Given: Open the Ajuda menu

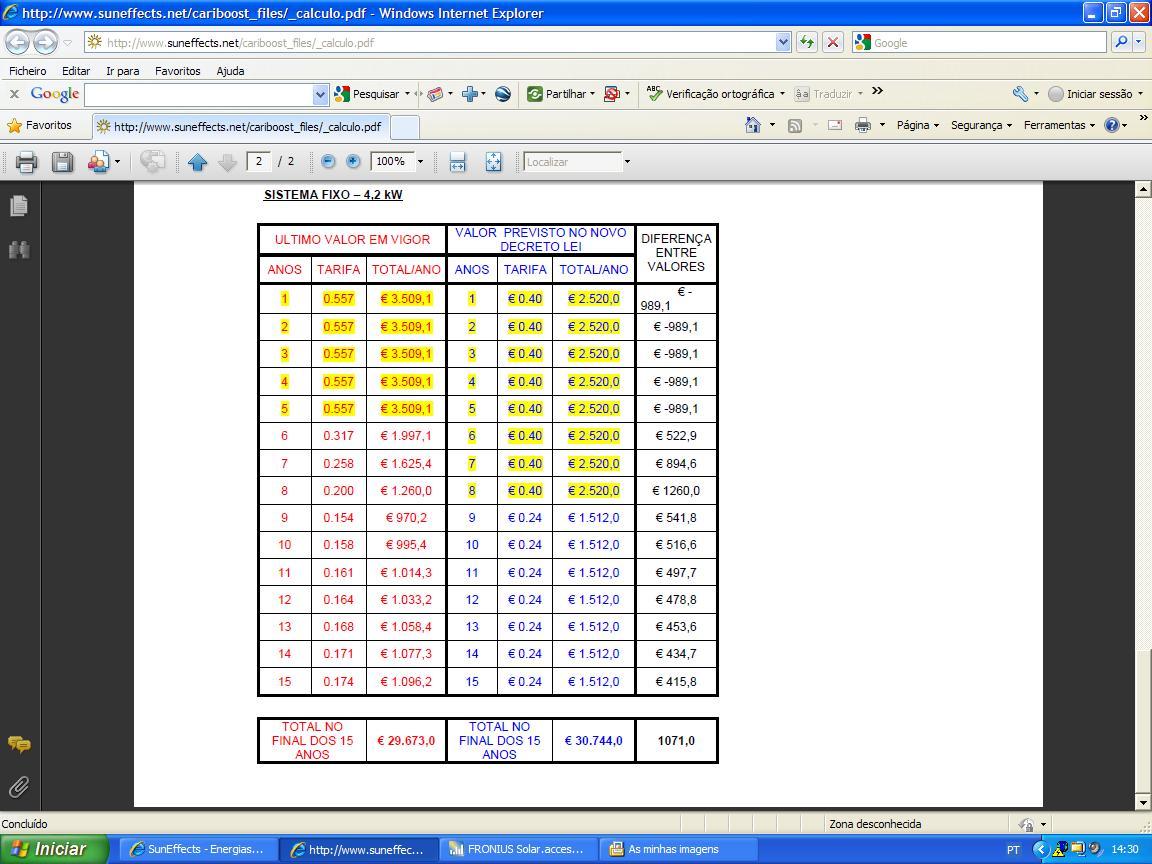Looking at the screenshot, I should coord(230,71).
